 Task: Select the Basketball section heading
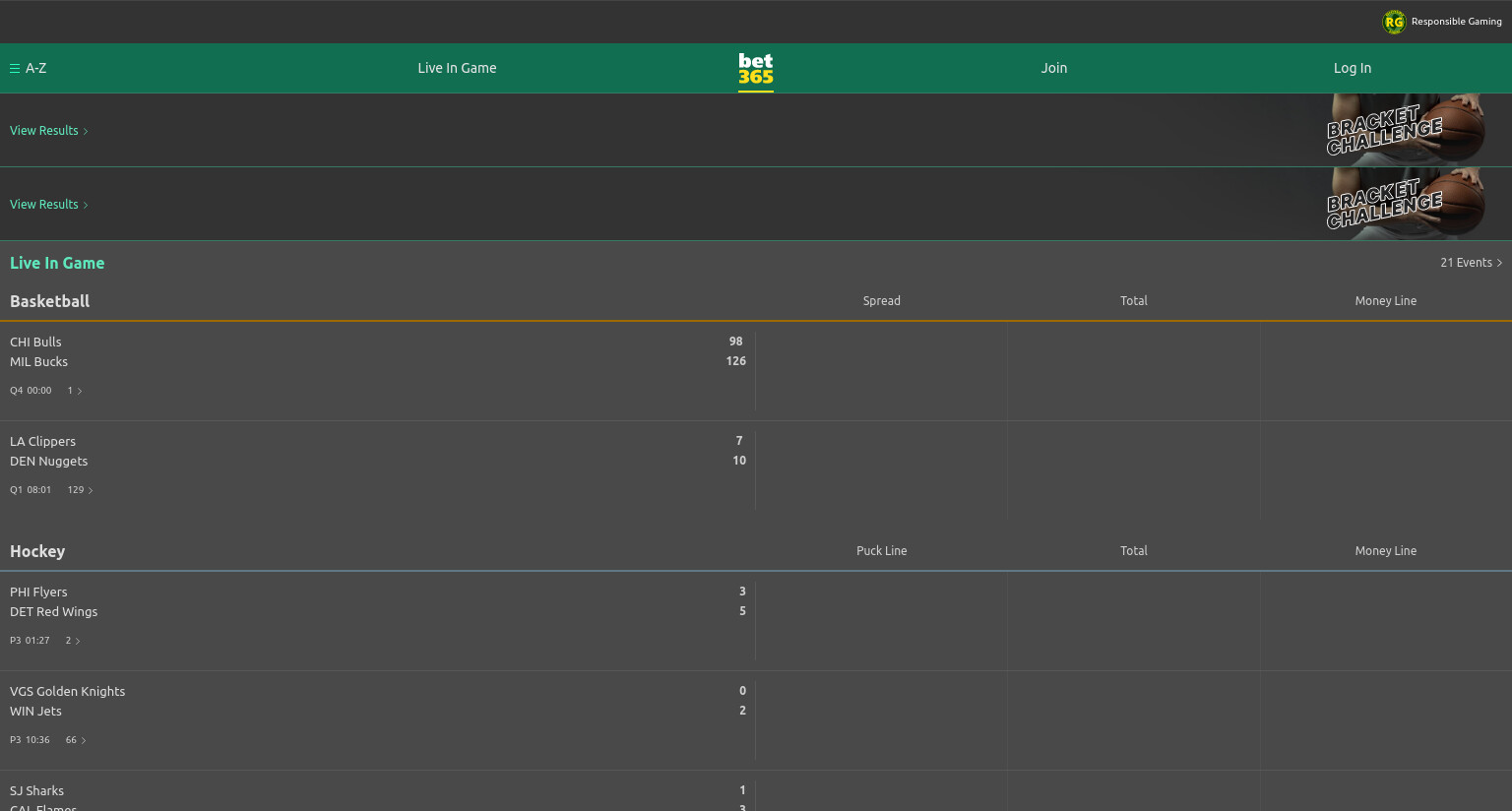click(49, 301)
